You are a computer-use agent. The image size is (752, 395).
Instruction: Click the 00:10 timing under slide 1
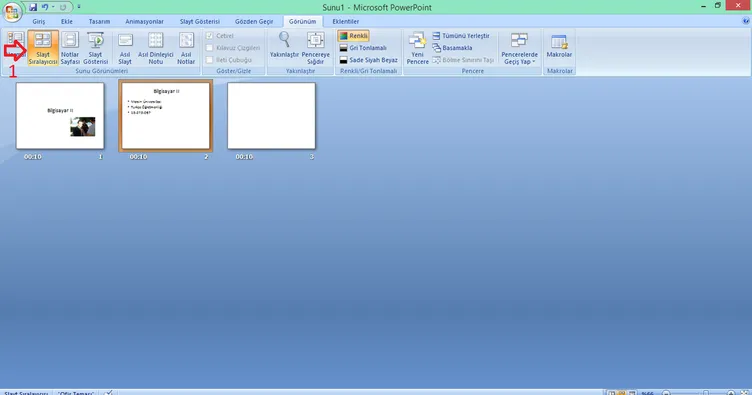click(x=33, y=157)
